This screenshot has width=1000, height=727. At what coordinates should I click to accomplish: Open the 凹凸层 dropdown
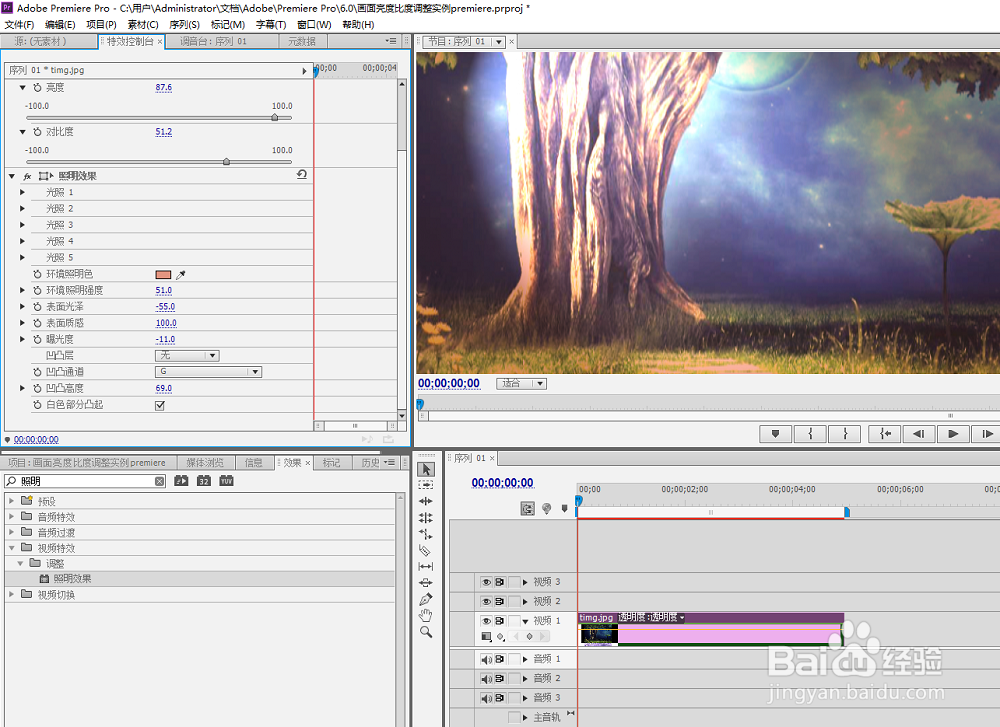(x=188, y=355)
